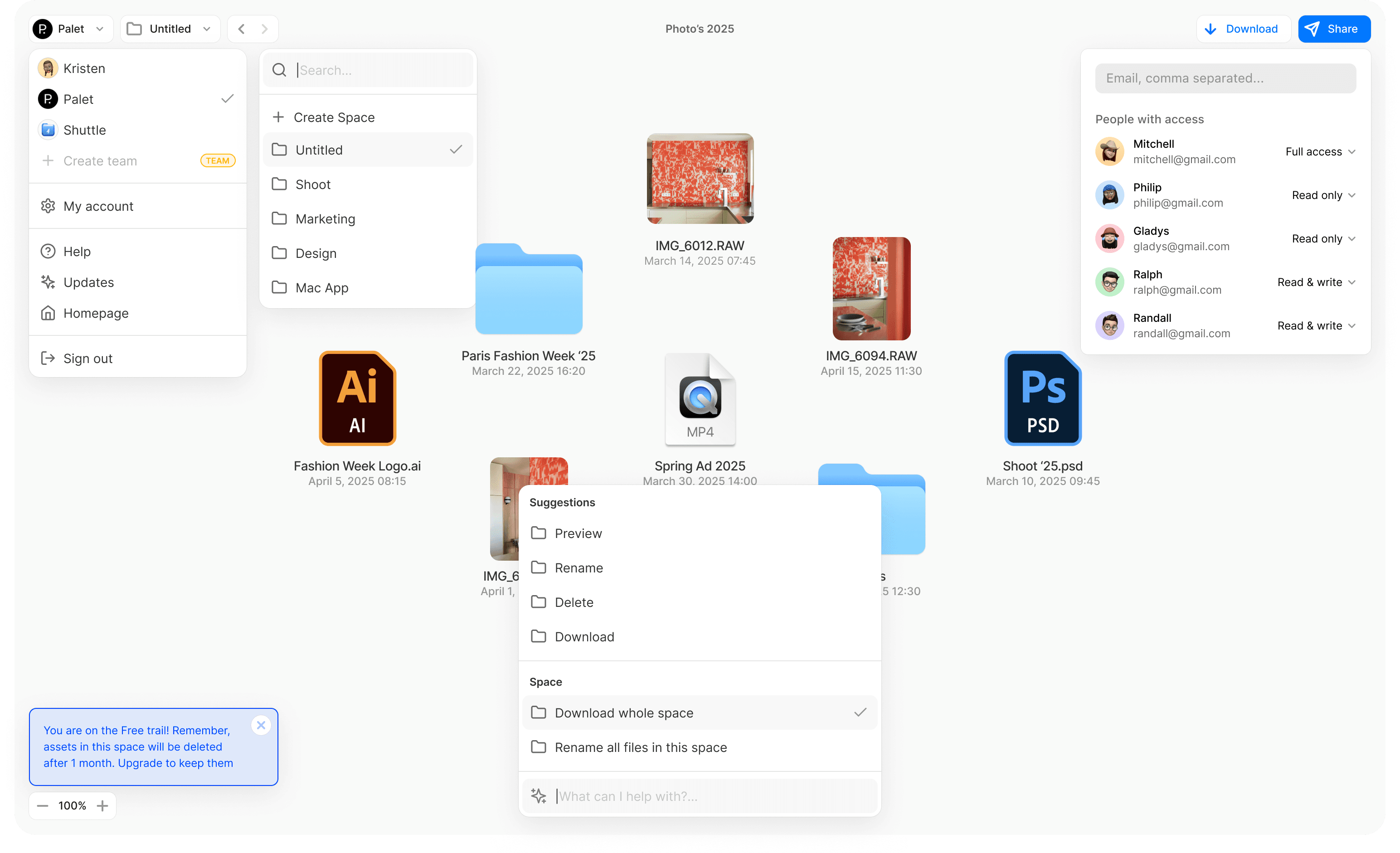The width and height of the screenshot is (1400, 853).
Task: Dismiss the Free trial notice
Action: point(261,725)
